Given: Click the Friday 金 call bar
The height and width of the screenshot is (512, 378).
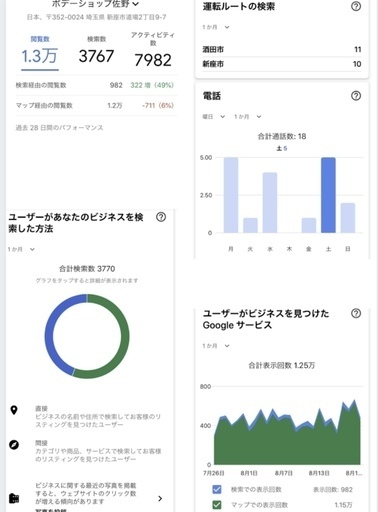Looking at the screenshot, I should tap(309, 225).
